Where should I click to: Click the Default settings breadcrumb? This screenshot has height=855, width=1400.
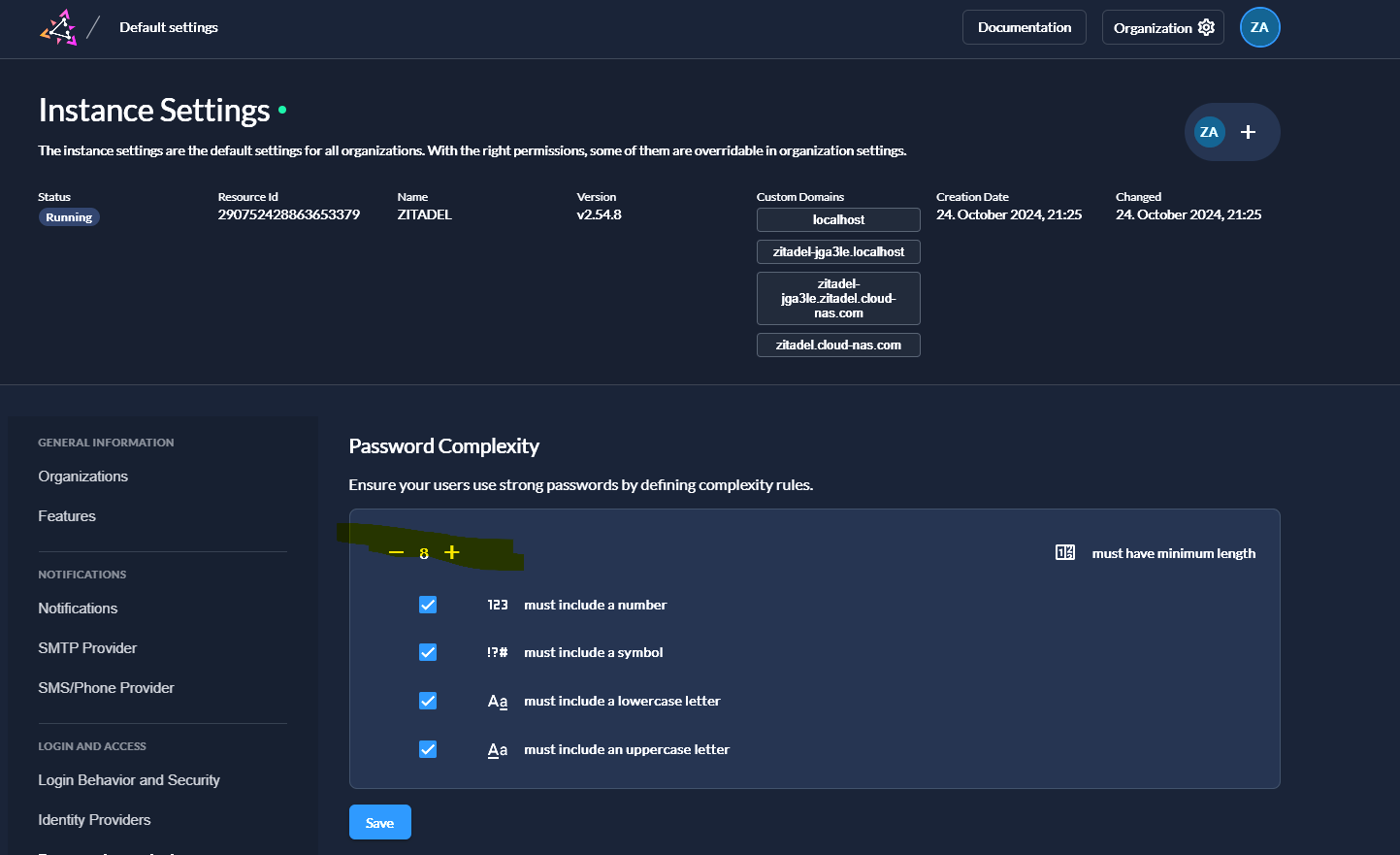coord(169,27)
